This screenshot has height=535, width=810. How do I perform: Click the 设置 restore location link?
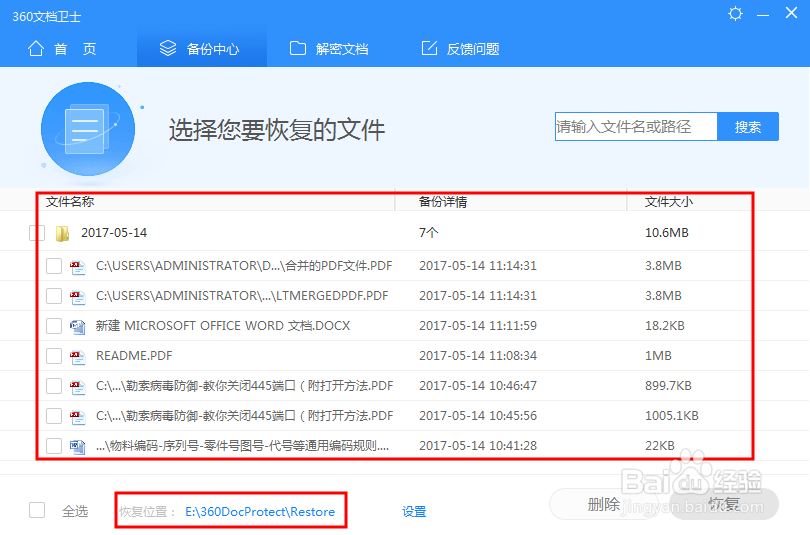(x=414, y=512)
